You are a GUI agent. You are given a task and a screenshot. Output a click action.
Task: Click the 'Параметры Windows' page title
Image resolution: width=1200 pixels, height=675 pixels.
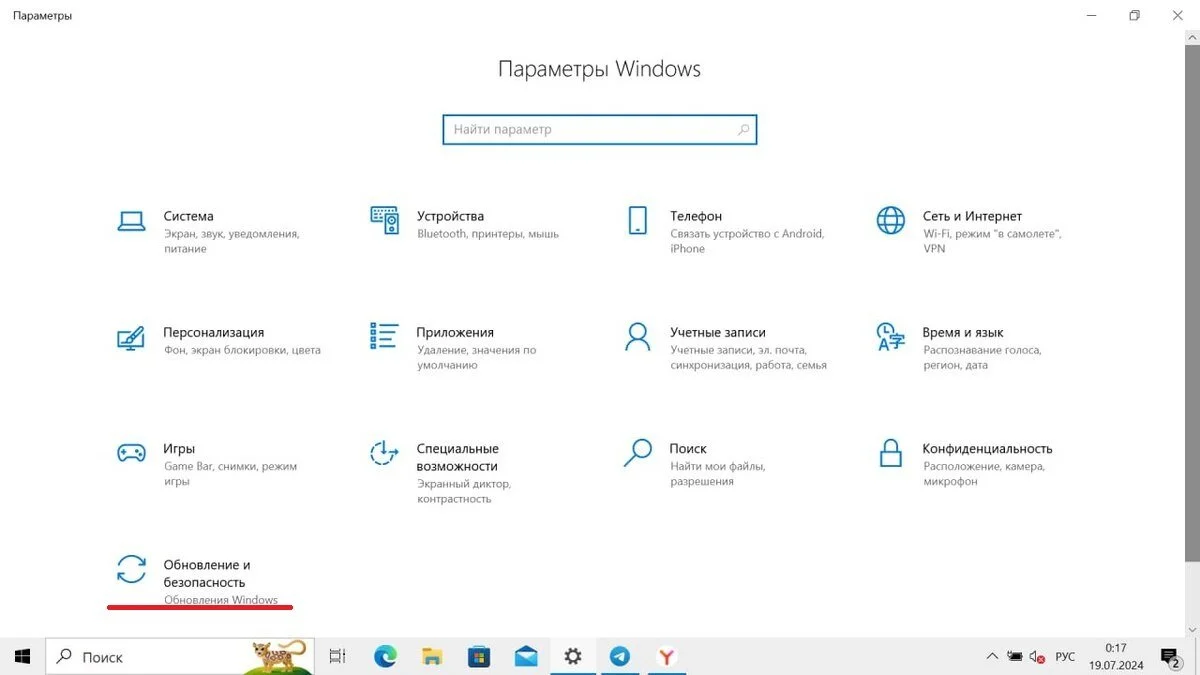599,69
